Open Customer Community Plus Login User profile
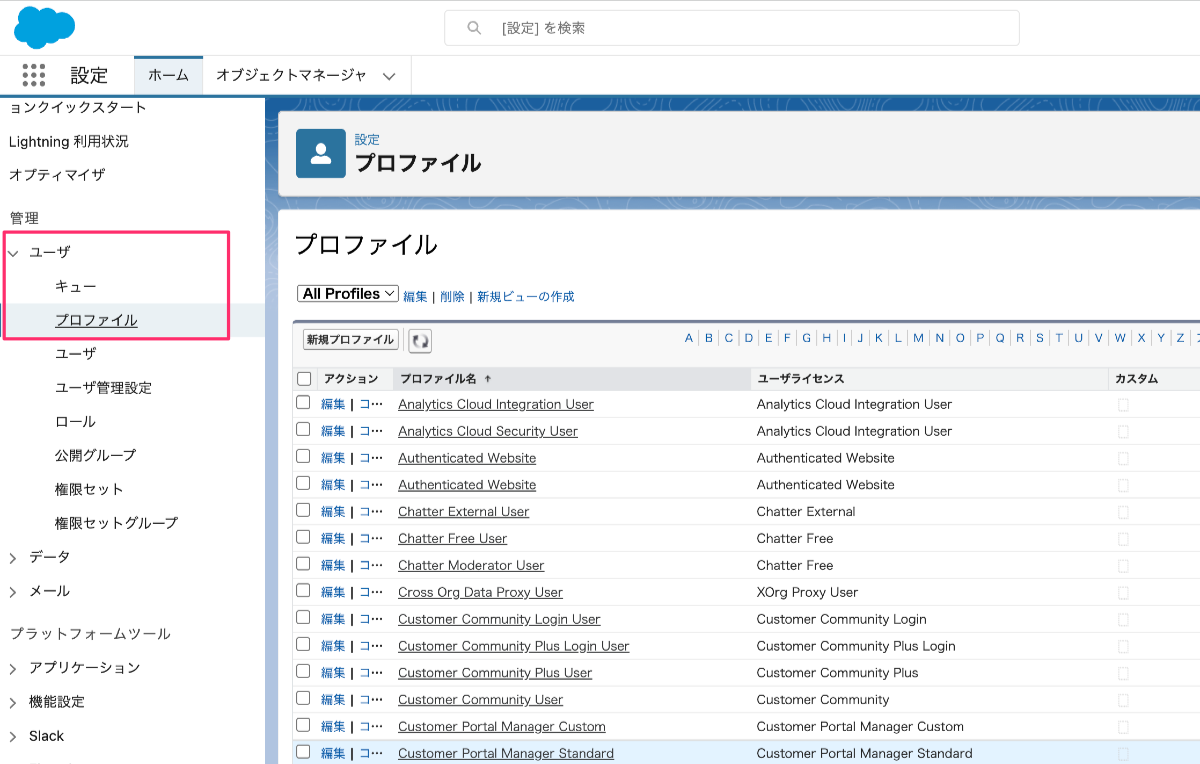Viewport: 1200px width, 764px height. (x=514, y=646)
